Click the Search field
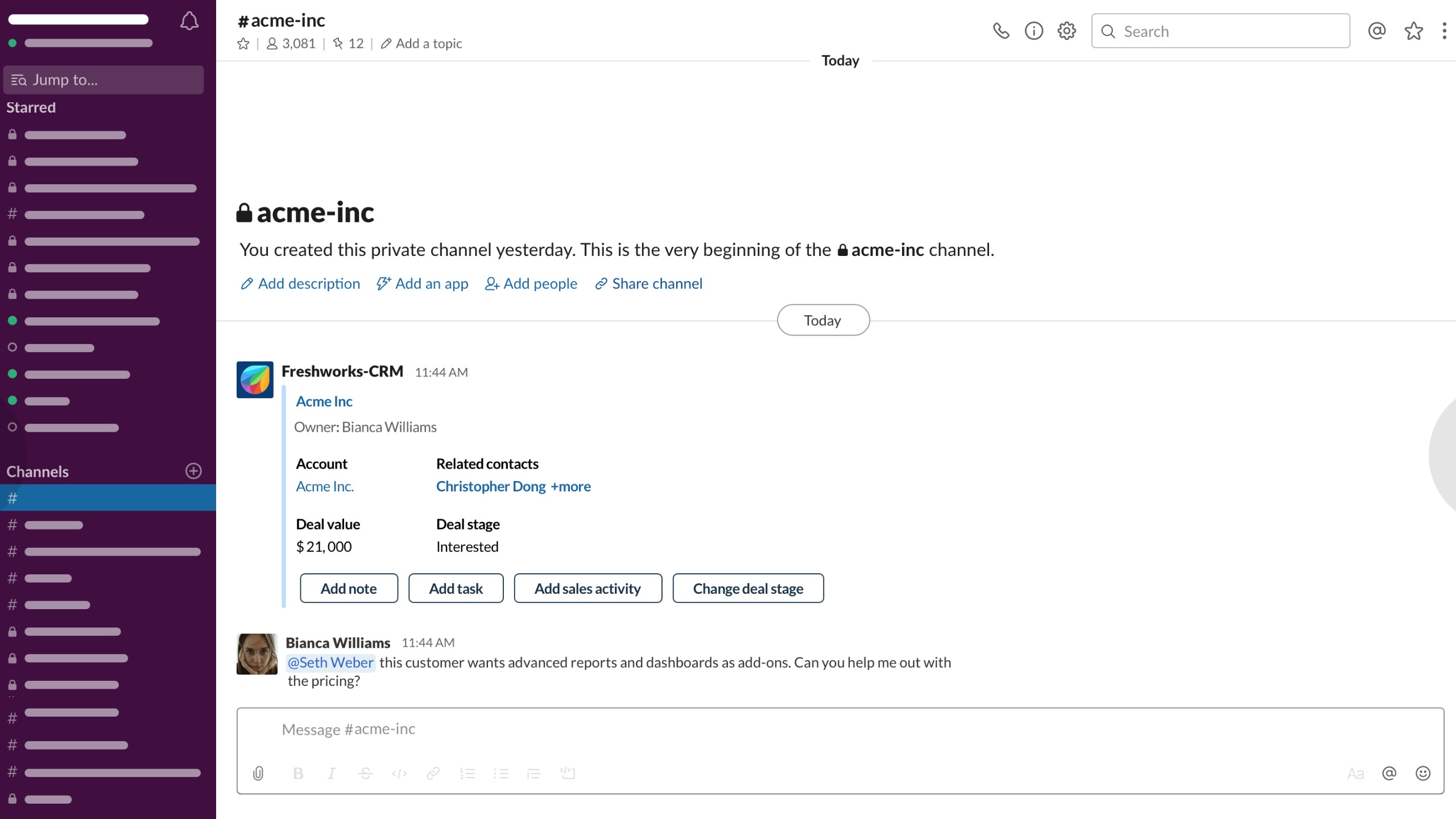This screenshot has width=1456, height=819. (1221, 31)
